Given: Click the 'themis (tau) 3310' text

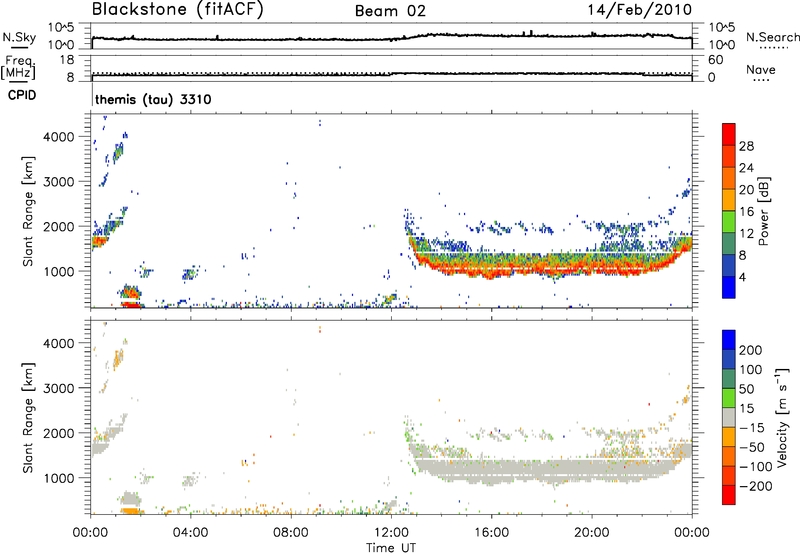Looking at the screenshot, I should 153,99.
